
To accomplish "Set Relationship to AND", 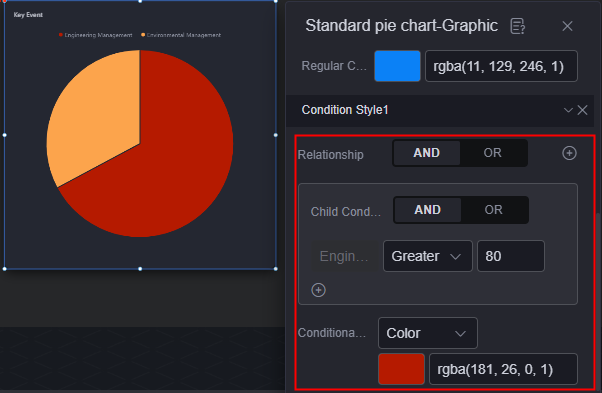I will pos(427,153).
